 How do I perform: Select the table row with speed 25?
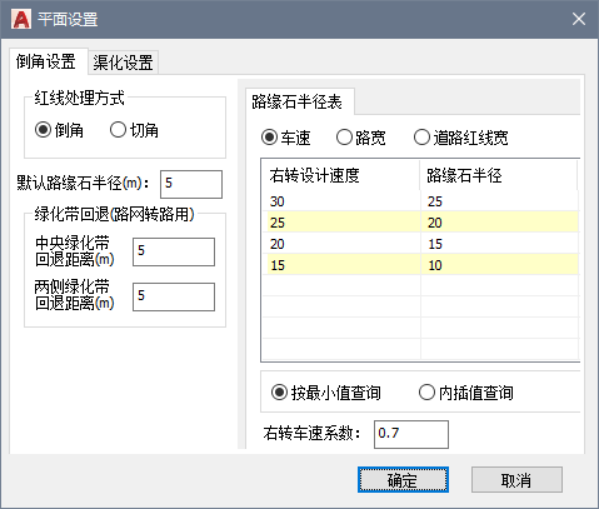coord(421,222)
